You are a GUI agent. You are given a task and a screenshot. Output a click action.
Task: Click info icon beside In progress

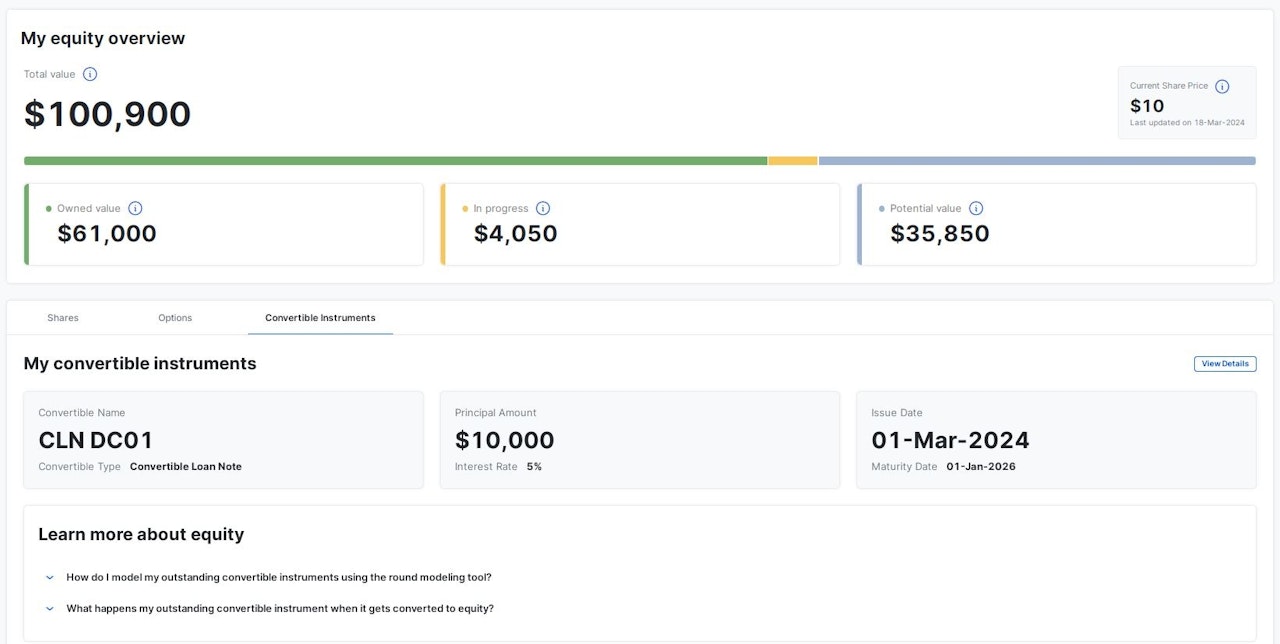[x=543, y=208]
